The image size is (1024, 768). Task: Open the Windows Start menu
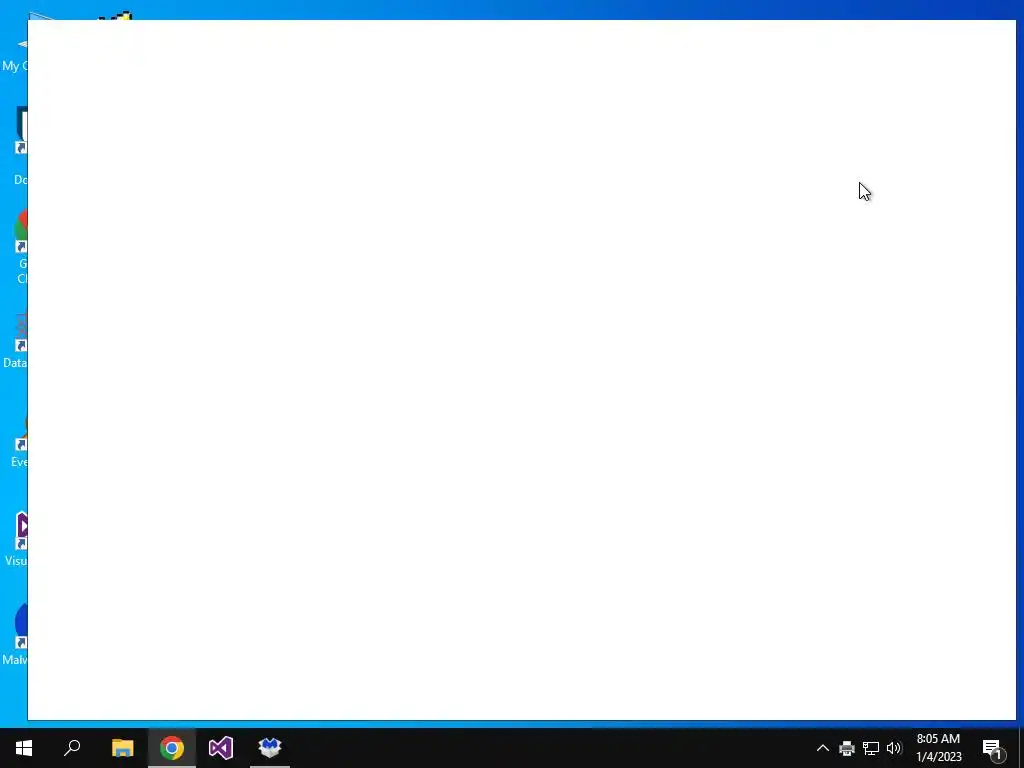pos(24,748)
